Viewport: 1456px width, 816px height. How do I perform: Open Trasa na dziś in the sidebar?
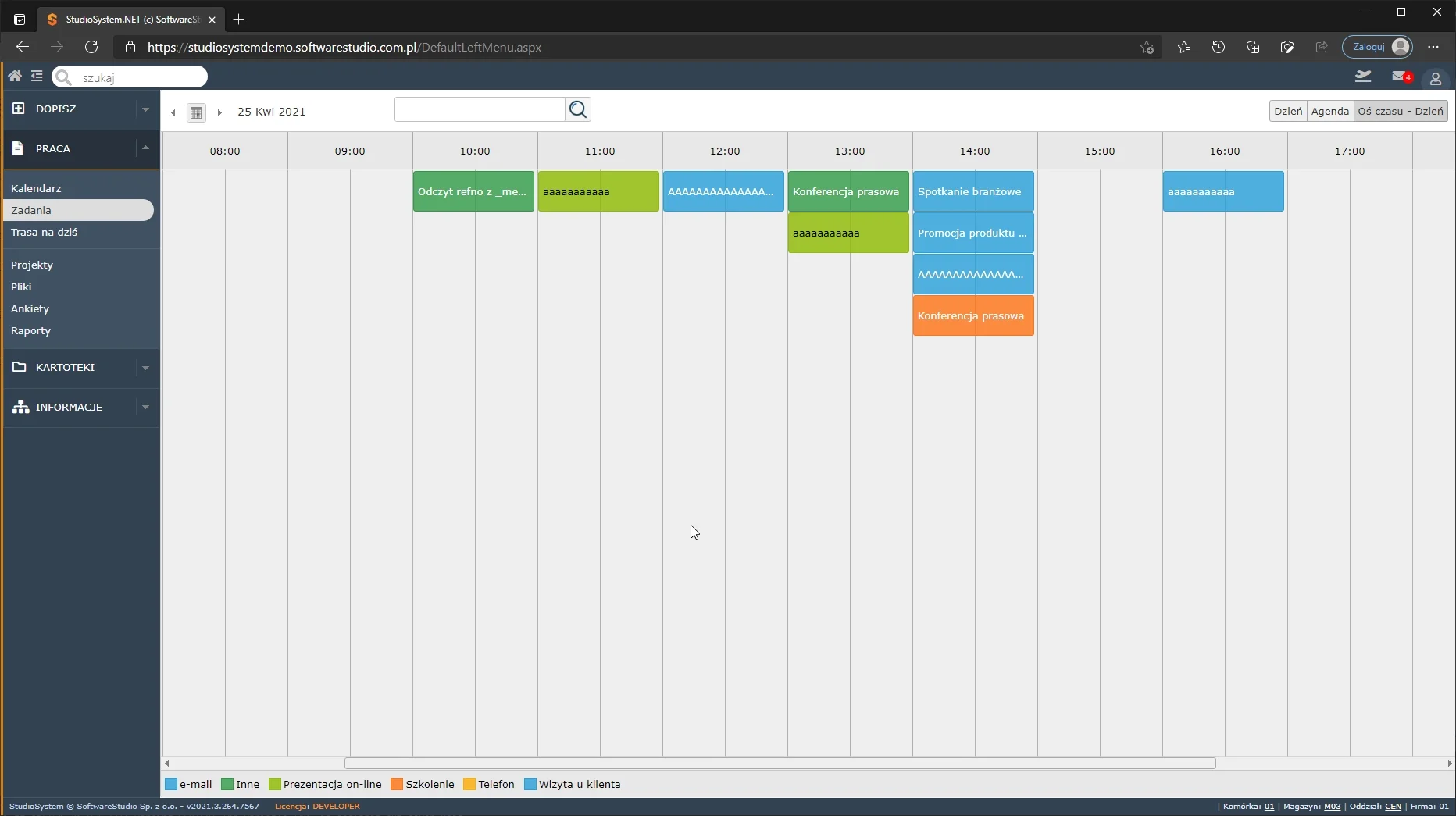44,232
